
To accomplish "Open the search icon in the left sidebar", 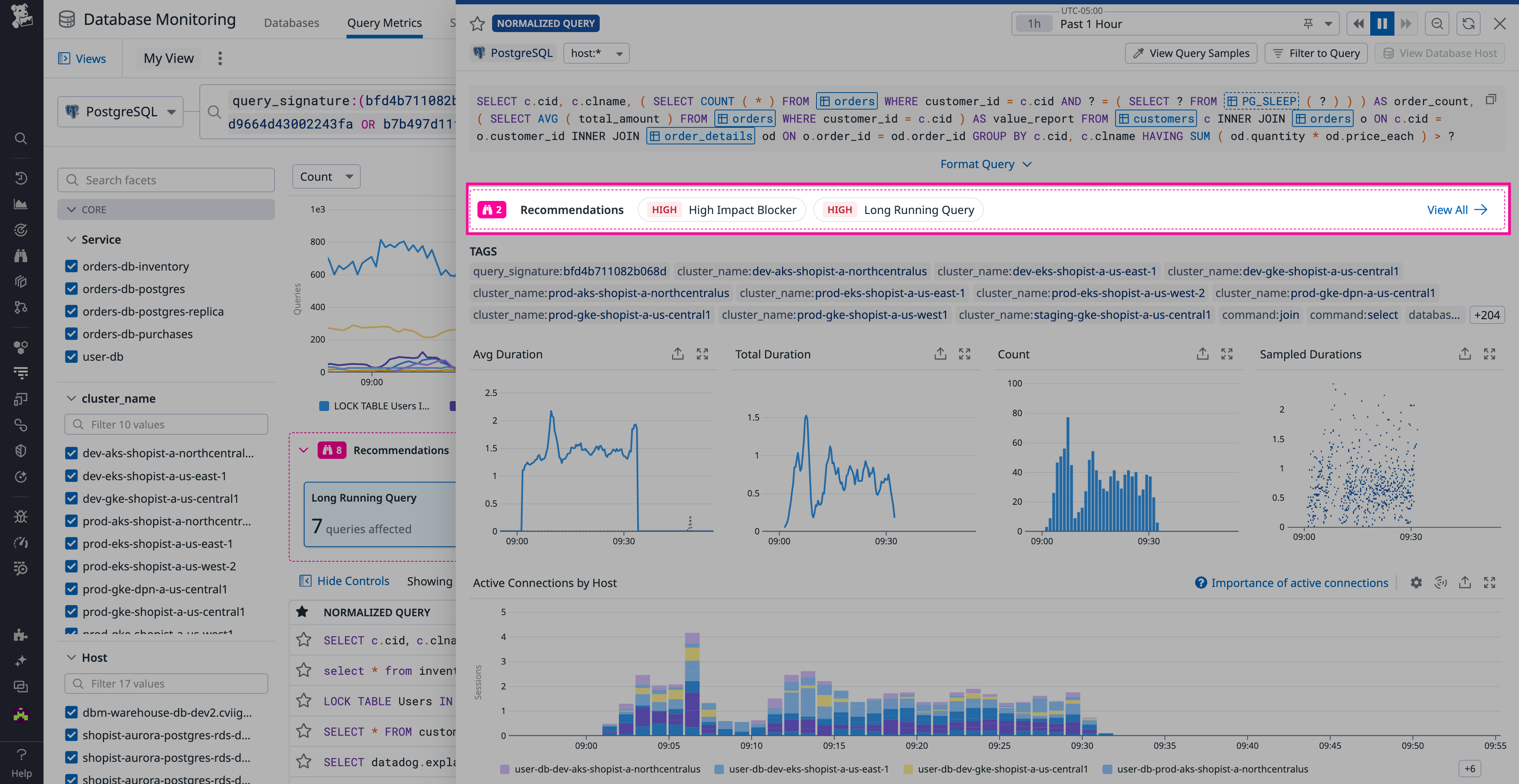I will (x=21, y=138).
